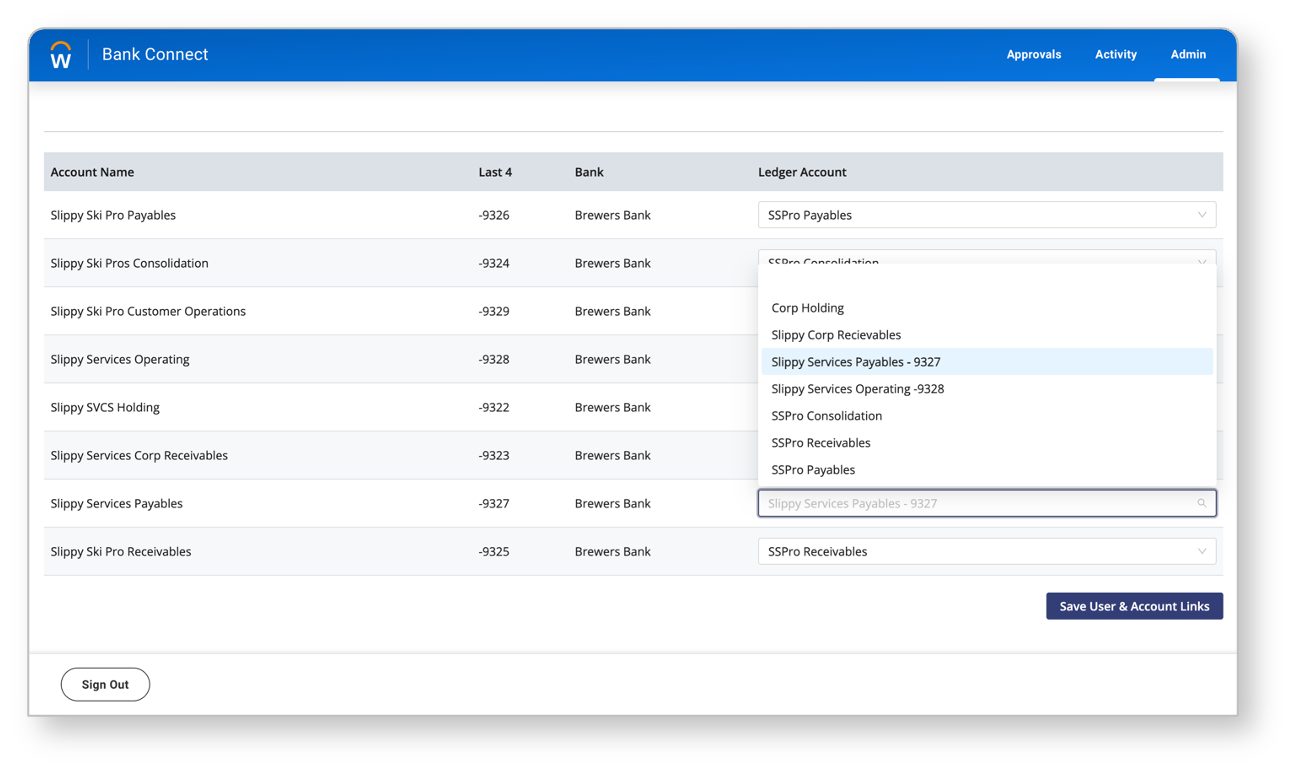Select Slippy Services Payables - 9327 option
Screen dimensions: 1294x772
pos(987,362)
